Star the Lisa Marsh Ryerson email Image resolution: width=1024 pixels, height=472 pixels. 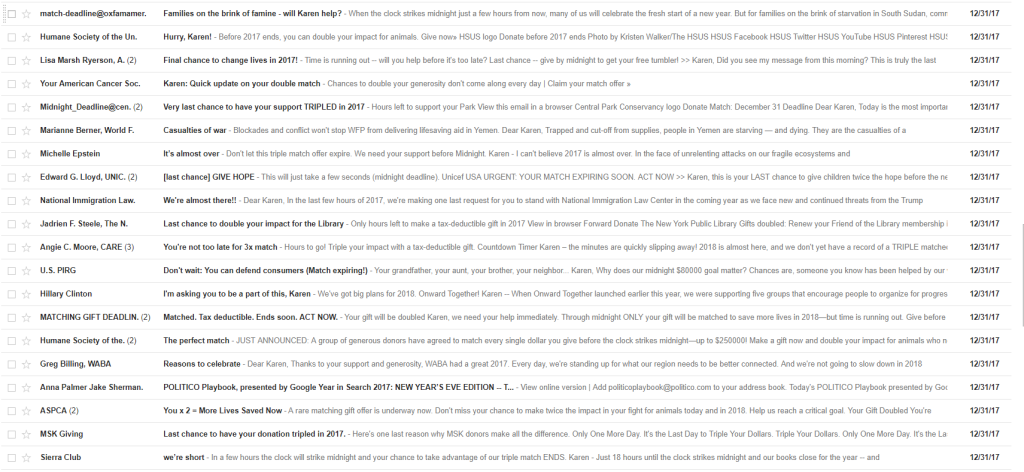click(x=26, y=60)
